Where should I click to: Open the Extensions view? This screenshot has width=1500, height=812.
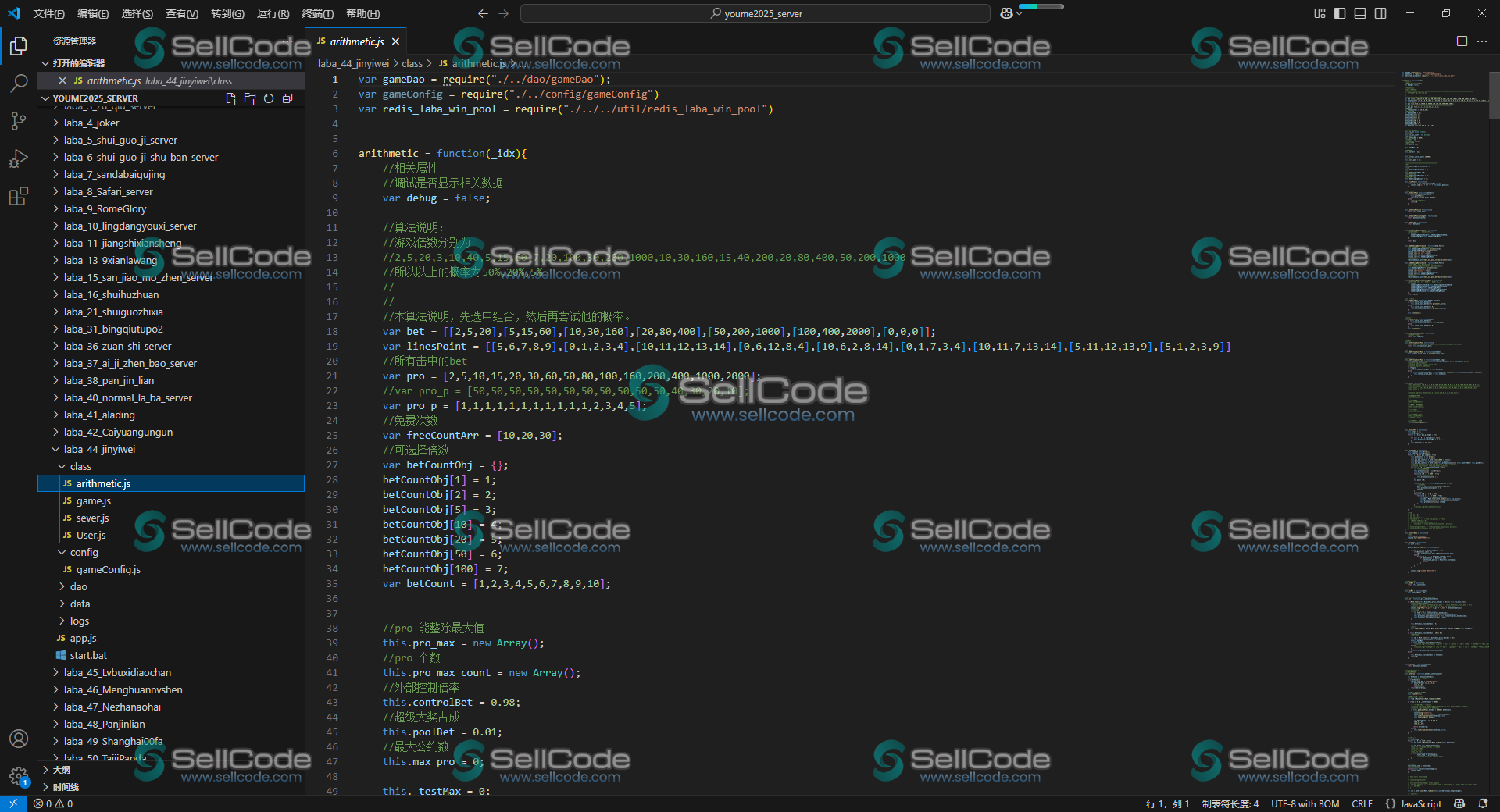(19, 196)
